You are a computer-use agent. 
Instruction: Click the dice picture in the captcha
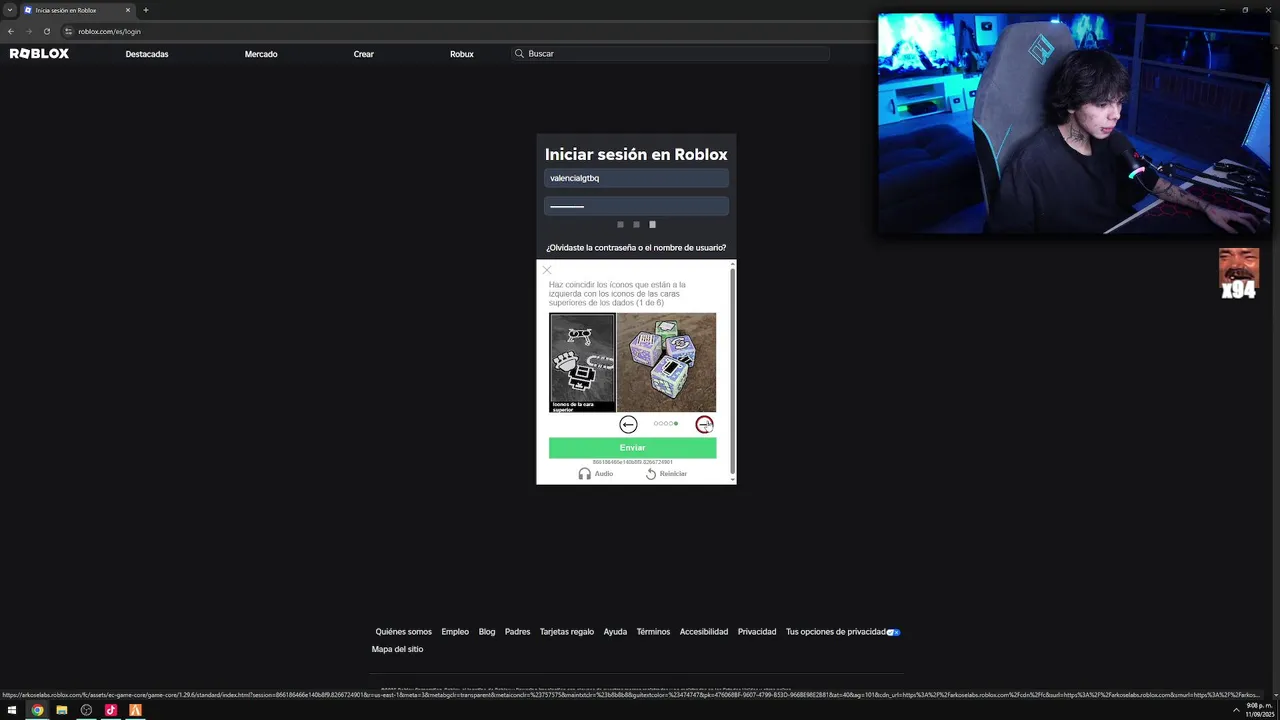[x=666, y=362]
